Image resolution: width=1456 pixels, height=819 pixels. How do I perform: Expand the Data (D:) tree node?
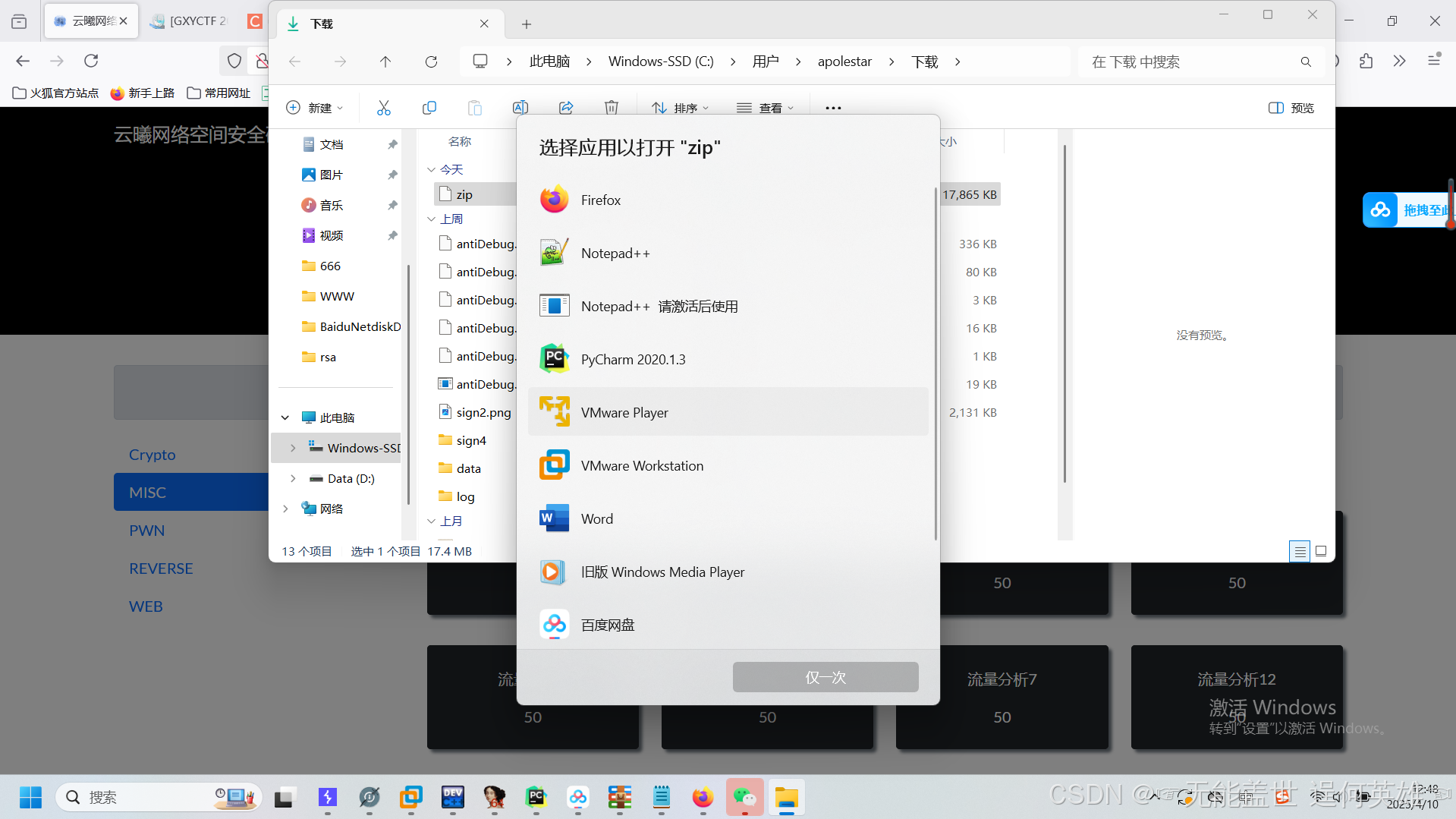293,478
